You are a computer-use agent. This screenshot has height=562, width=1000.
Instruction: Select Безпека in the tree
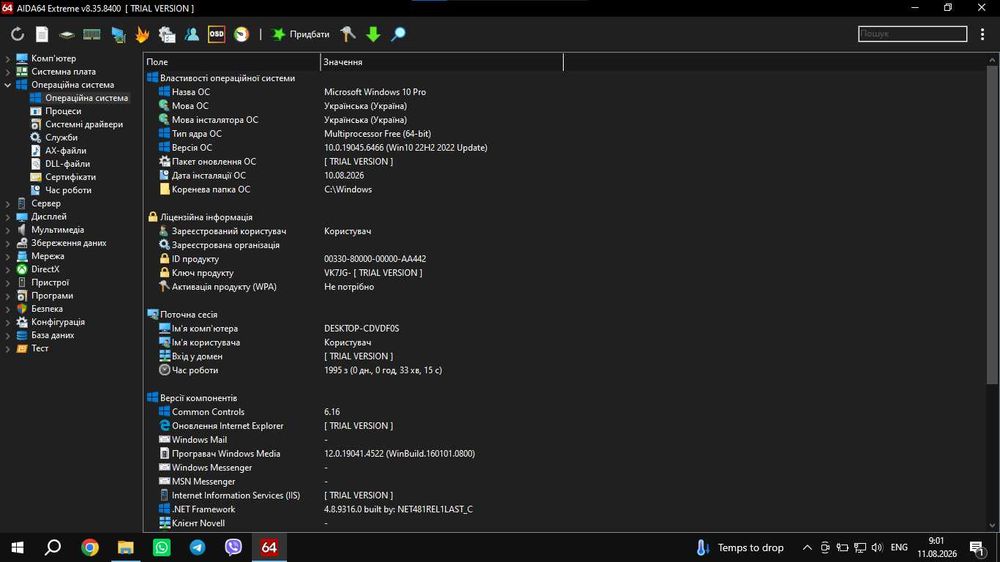pos(47,309)
